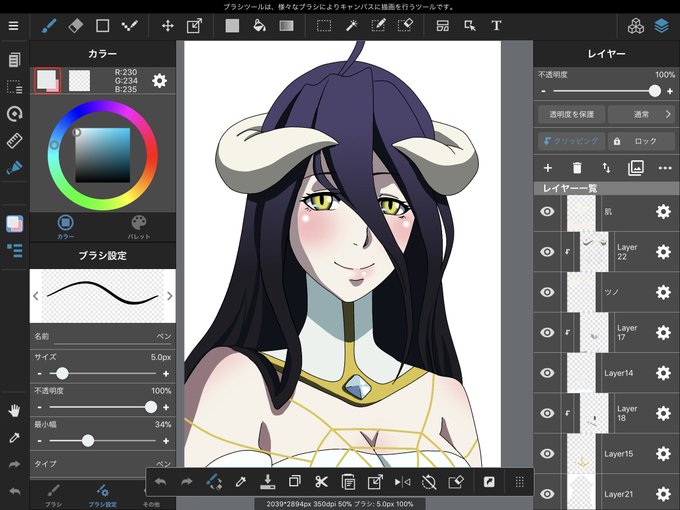Hide the 肌 layer
680x510 pixels.
click(547, 211)
